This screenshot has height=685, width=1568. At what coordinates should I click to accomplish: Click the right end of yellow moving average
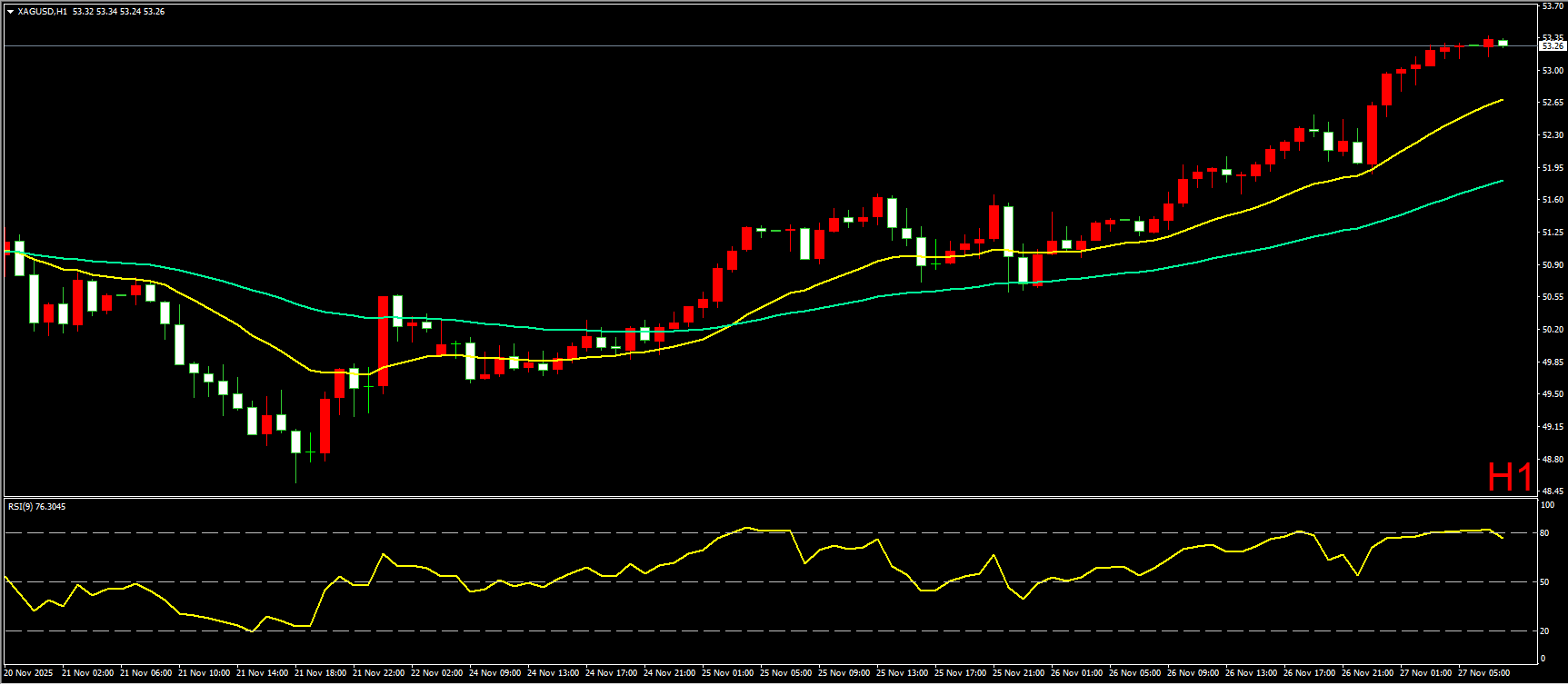tap(1501, 100)
